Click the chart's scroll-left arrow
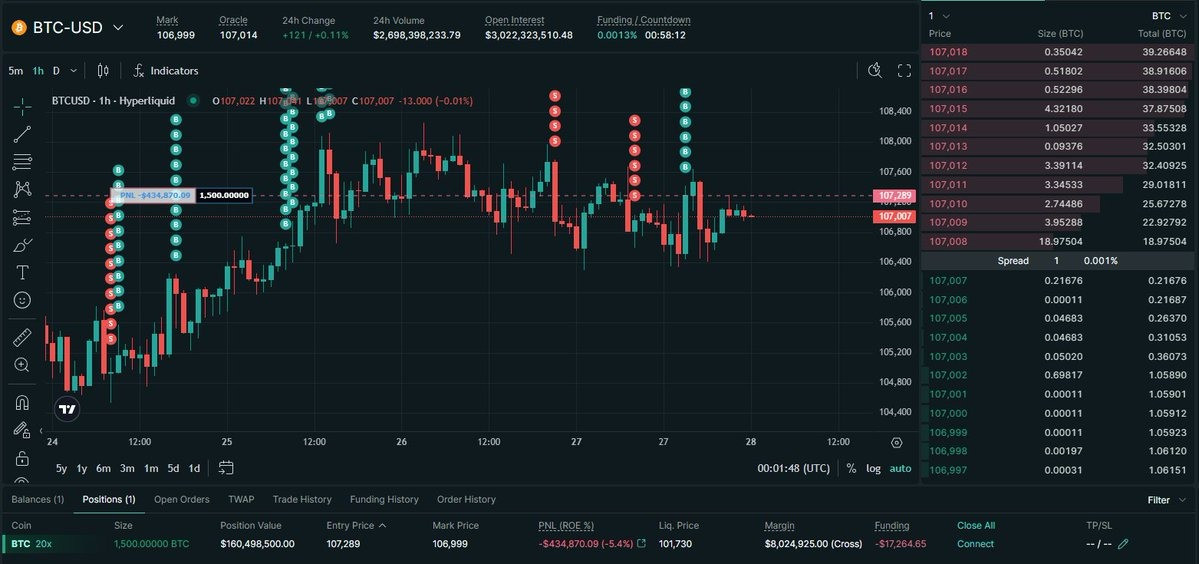Screen dimensions: 1199x564 pyautogui.click(x=41, y=431)
